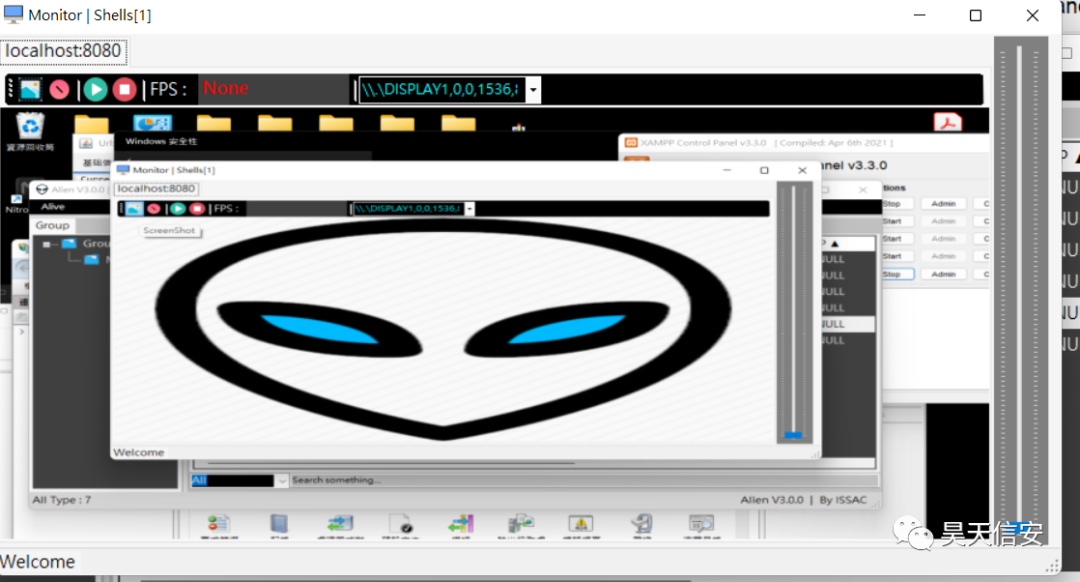Image resolution: width=1080 pixels, height=582 pixels.
Task: Click the server list icon with red and green dots
Action: pyautogui.click(x=218, y=523)
